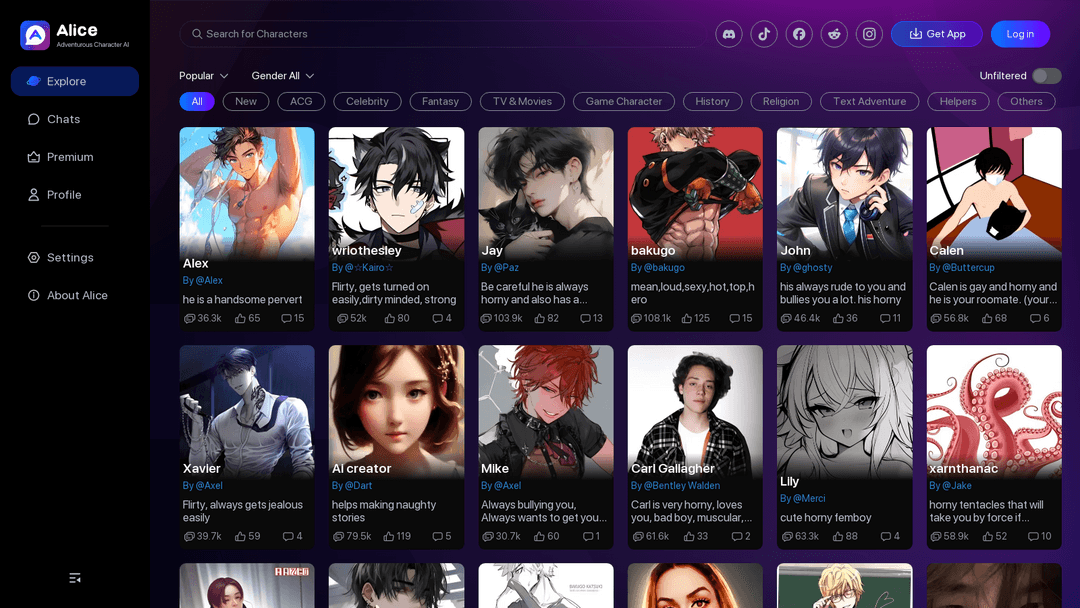
Task: Like the bakugo character card
Action: pyautogui.click(x=688, y=318)
